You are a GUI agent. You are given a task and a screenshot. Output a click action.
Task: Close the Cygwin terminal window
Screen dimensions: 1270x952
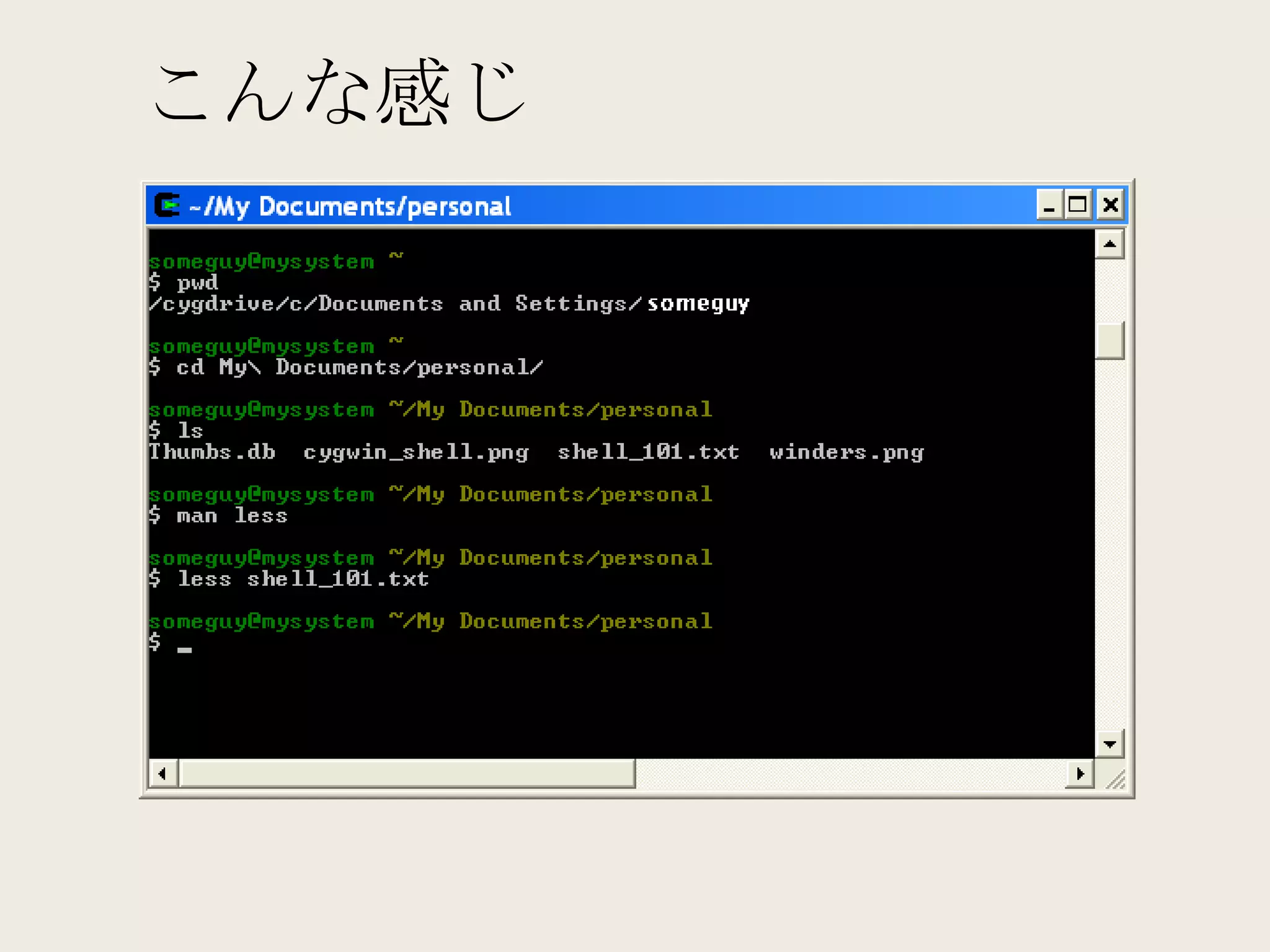tap(1111, 205)
